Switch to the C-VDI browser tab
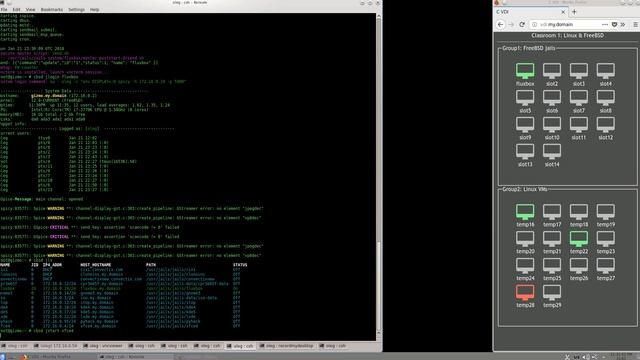640x360 pixels. (x=531, y=12)
